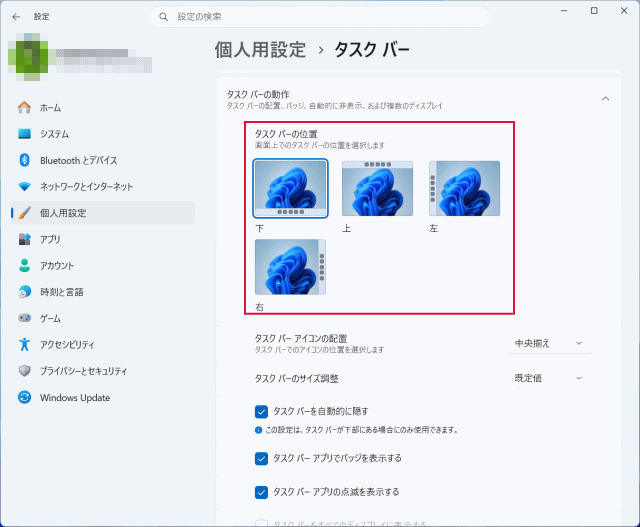This screenshot has width=640, height=527.
Task: Click the アプリ icon in sidebar
Action: coord(24,239)
